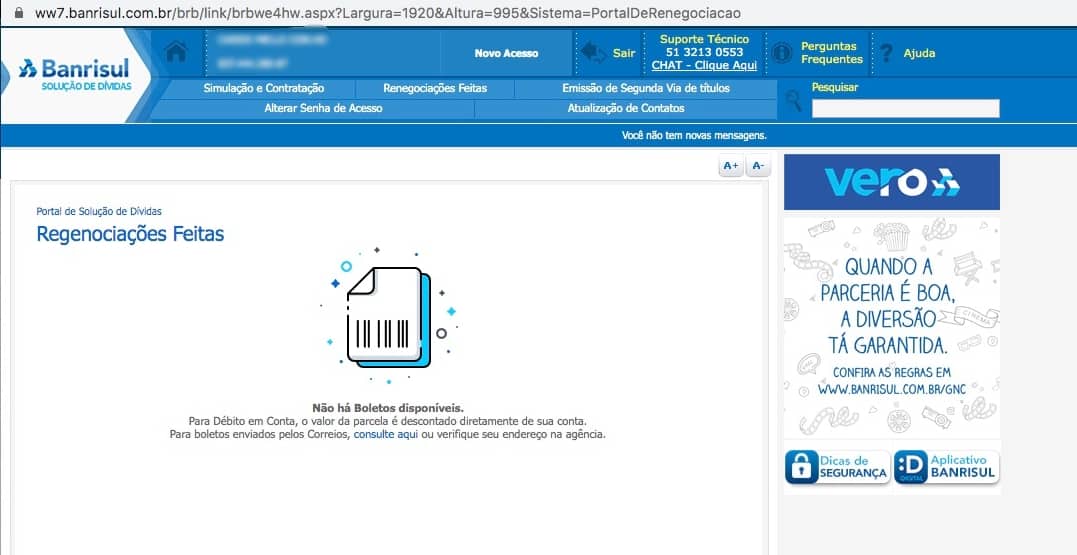Open Simulação e Contratação menu
The image size is (1077, 555).
point(264,89)
